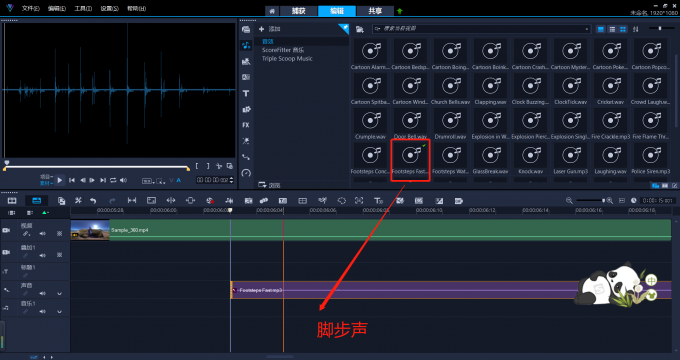Screen dimensions: 680x360
Task: Toggle thumbnail view in library
Action: (623, 29)
